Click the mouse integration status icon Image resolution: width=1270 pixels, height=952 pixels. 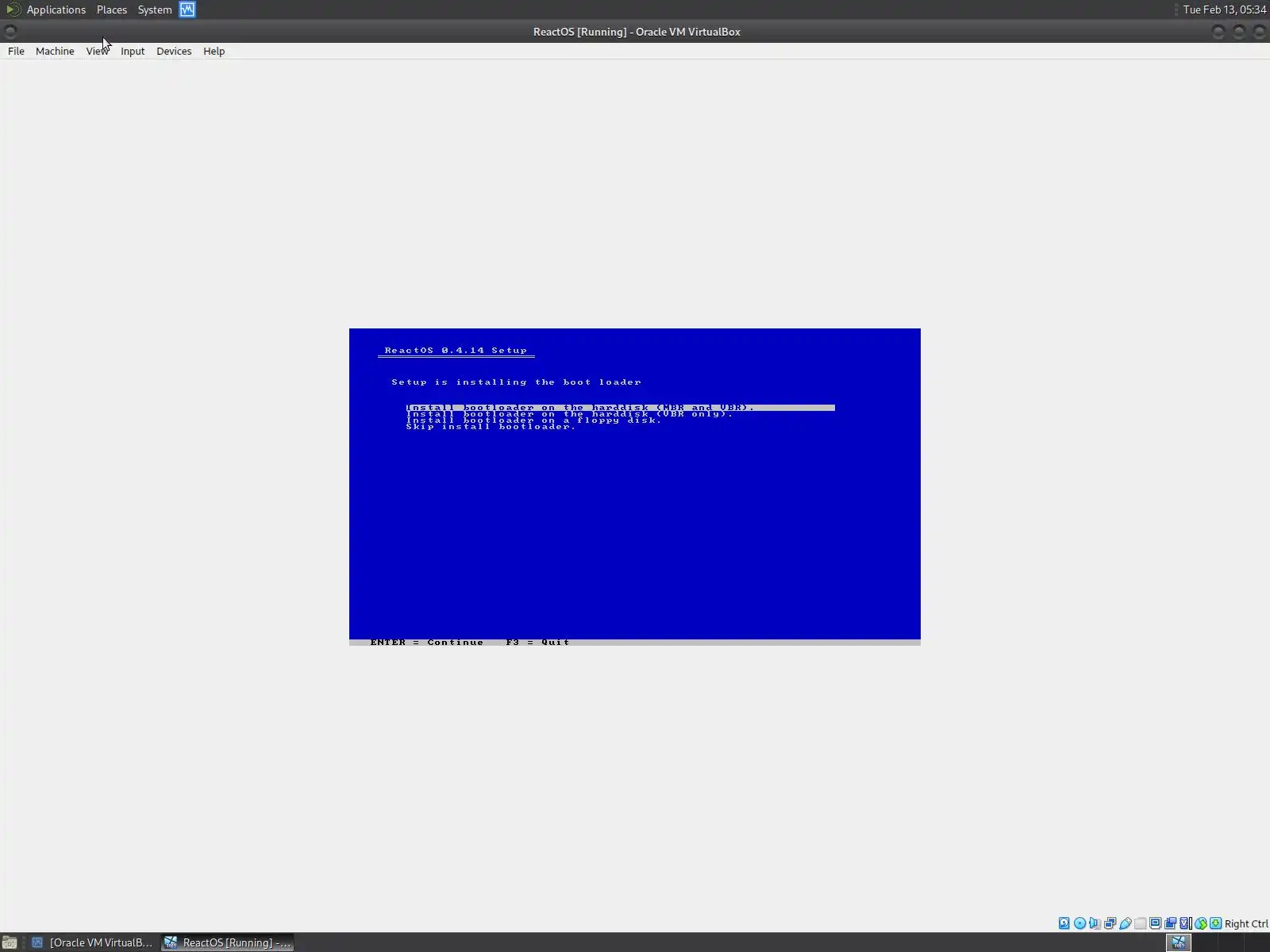pos(1200,923)
